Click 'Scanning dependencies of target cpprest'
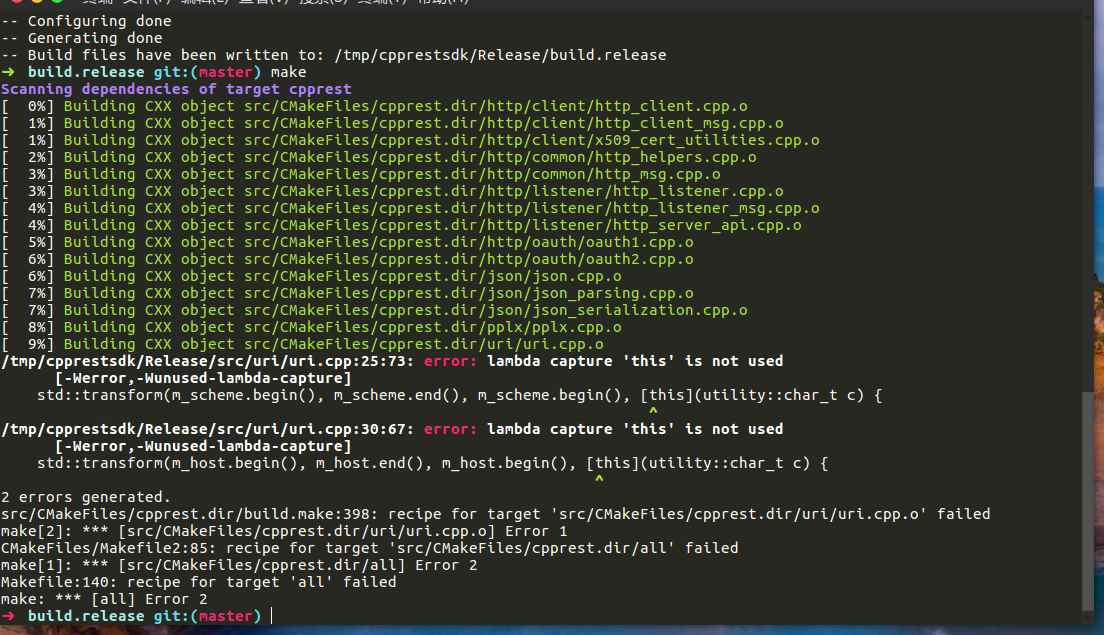The width and height of the screenshot is (1104, 635). click(x=176, y=89)
